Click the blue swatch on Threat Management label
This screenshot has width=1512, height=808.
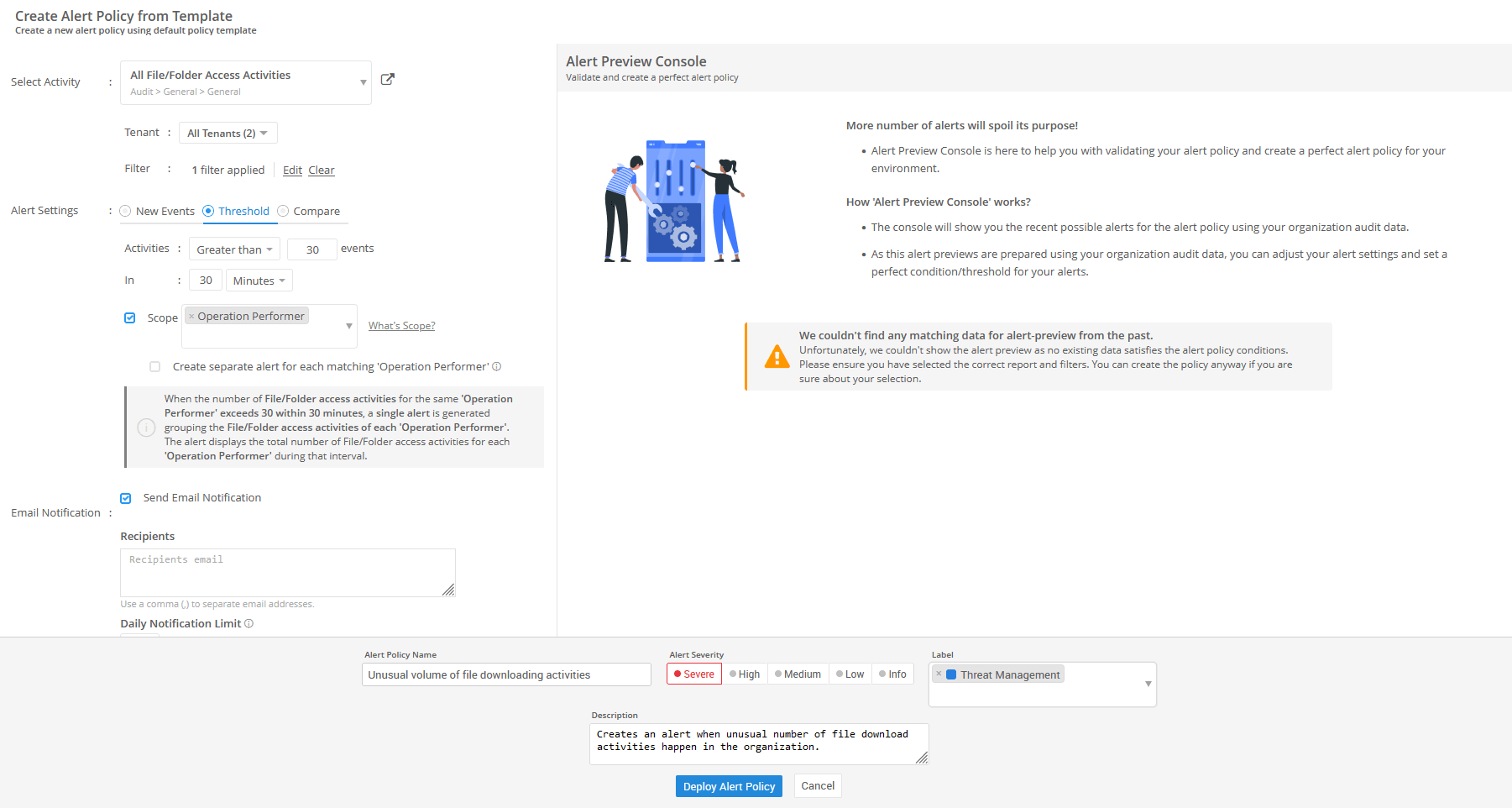pos(950,674)
